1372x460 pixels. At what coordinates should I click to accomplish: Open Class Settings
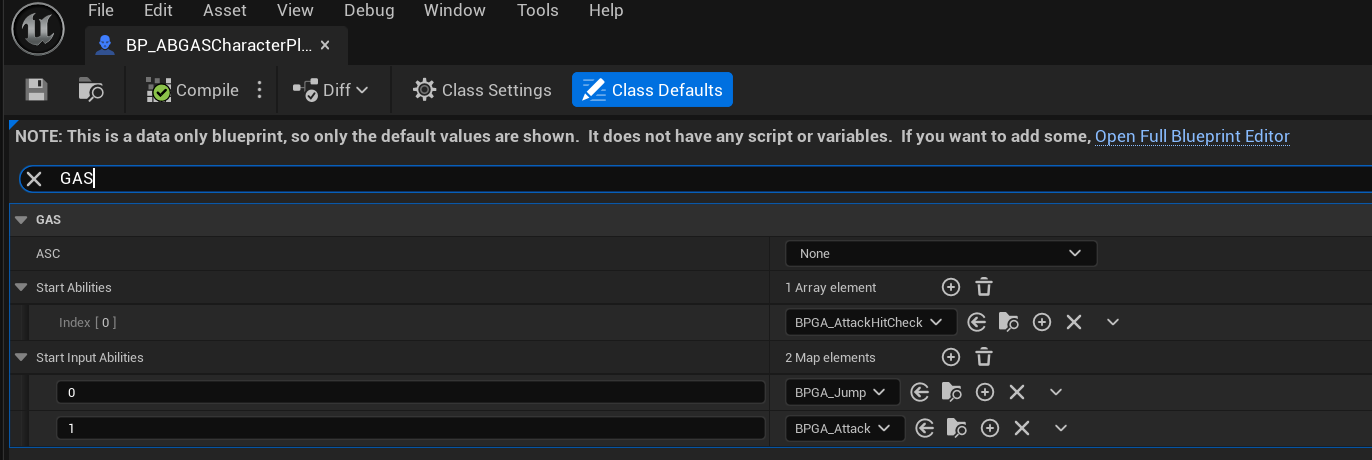482,90
